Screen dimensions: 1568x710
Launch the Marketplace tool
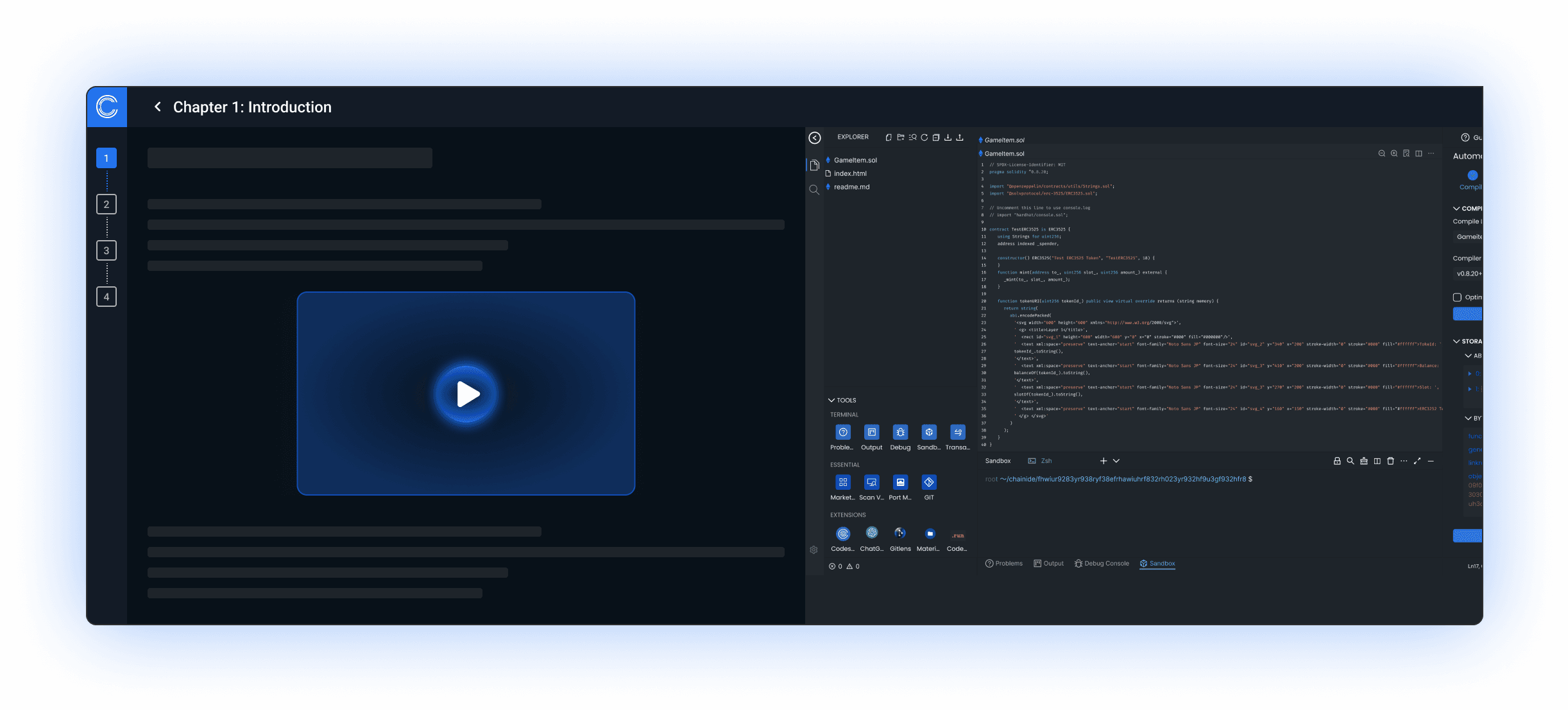pyautogui.click(x=842, y=483)
